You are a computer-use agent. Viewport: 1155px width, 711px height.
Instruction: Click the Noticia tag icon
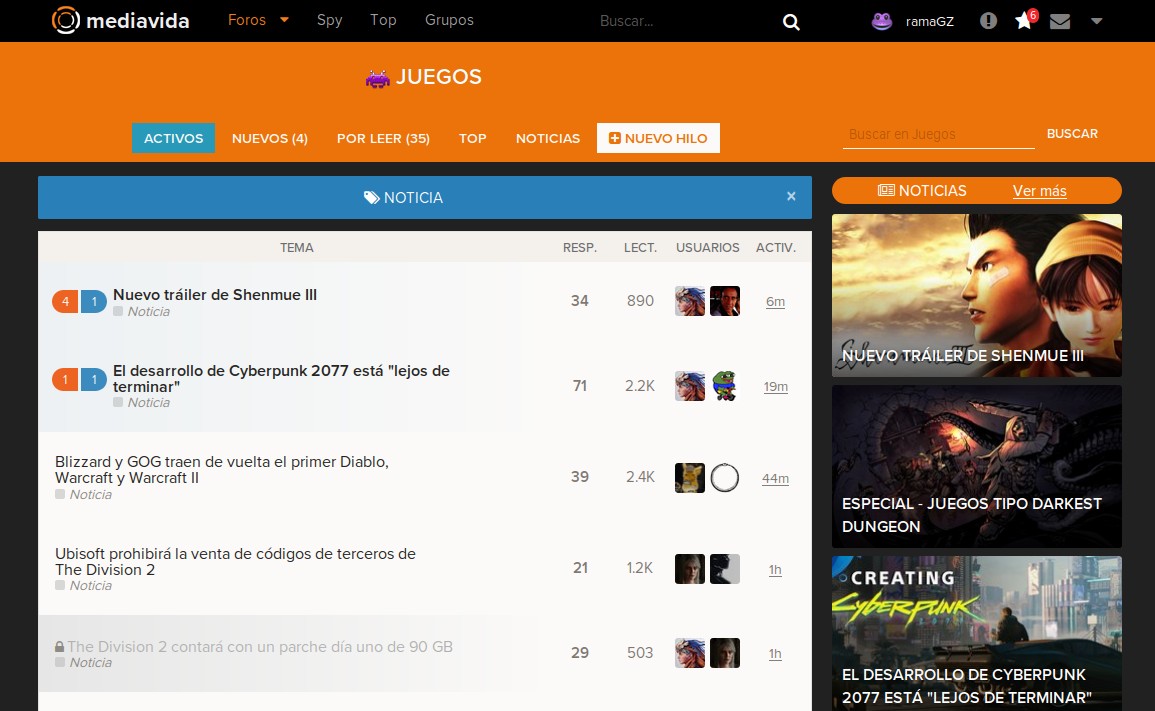pos(371,197)
